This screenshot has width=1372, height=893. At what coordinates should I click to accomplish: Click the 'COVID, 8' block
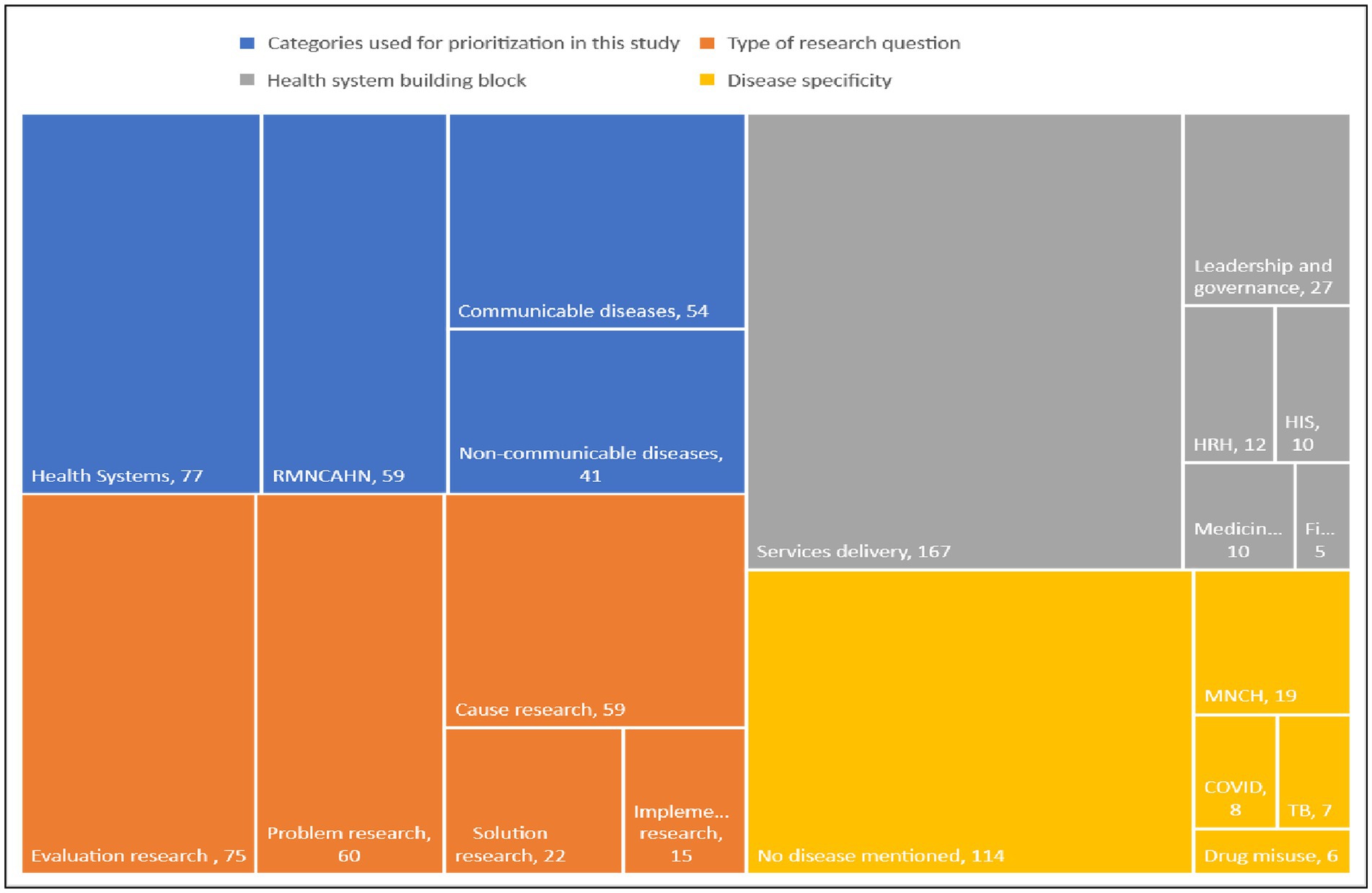tap(1235, 772)
